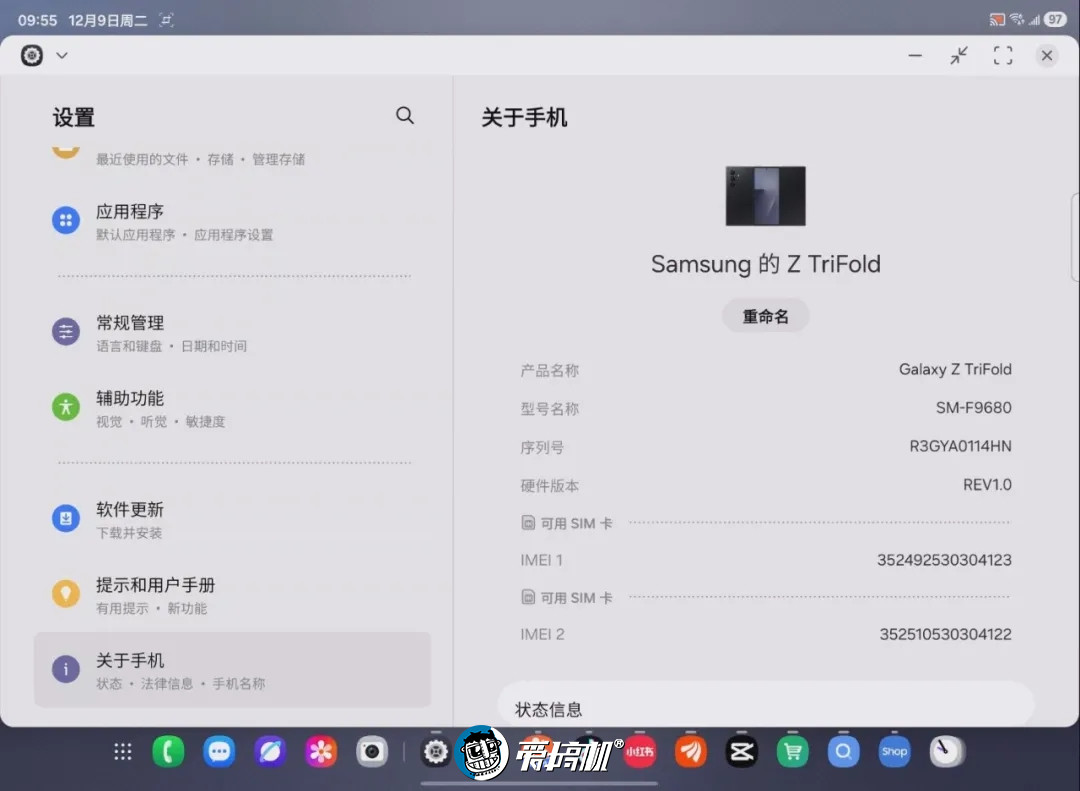Tap the model number SM-F9680
1080x791 pixels.
pos(973,408)
